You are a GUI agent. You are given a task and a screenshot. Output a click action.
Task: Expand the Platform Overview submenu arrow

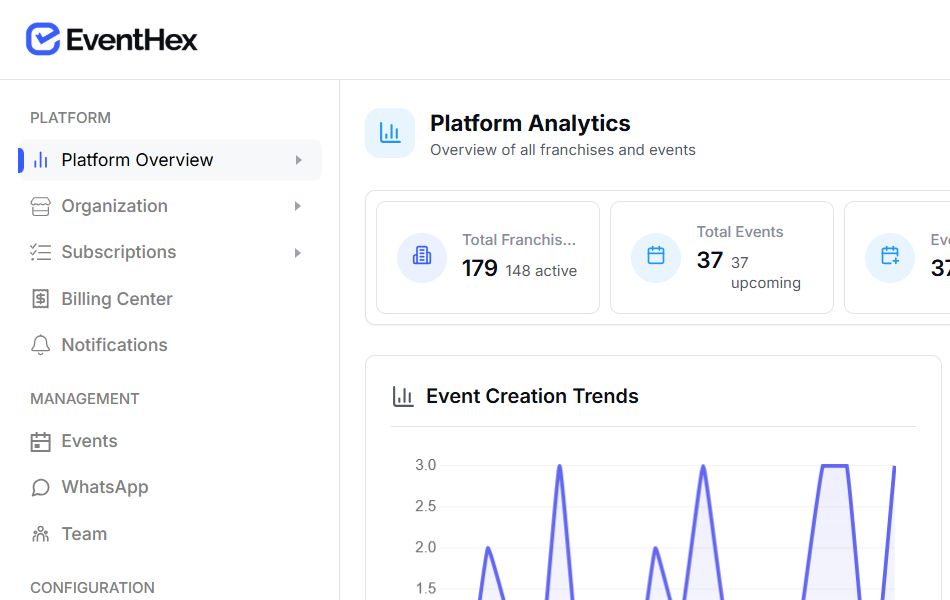coord(298,160)
